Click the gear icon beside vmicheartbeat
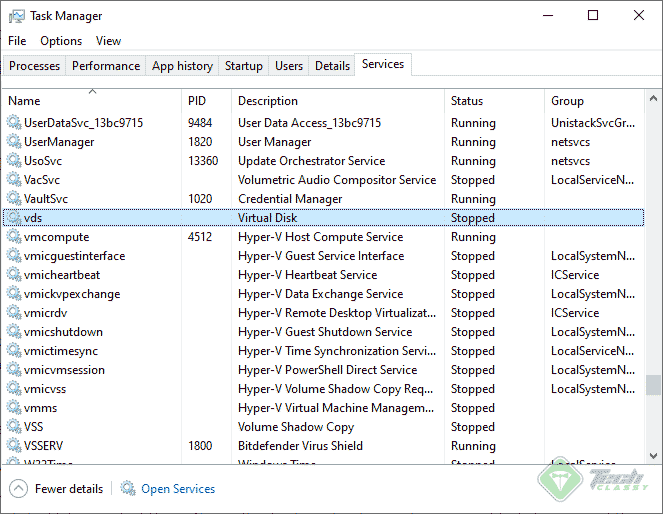 pos(14,275)
